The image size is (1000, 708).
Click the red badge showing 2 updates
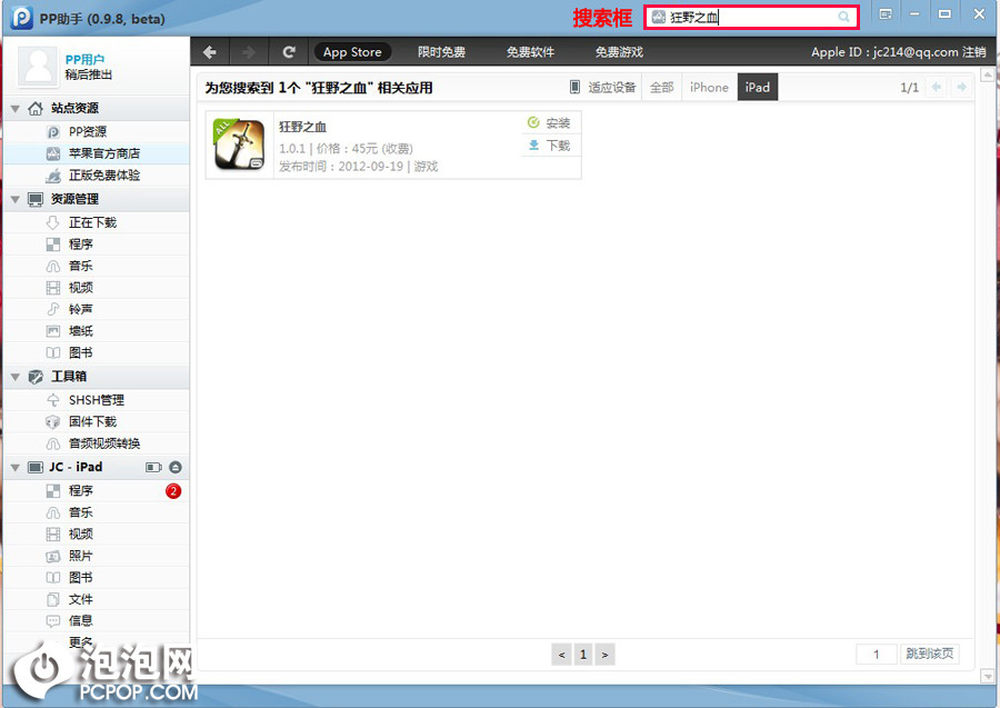pos(173,491)
